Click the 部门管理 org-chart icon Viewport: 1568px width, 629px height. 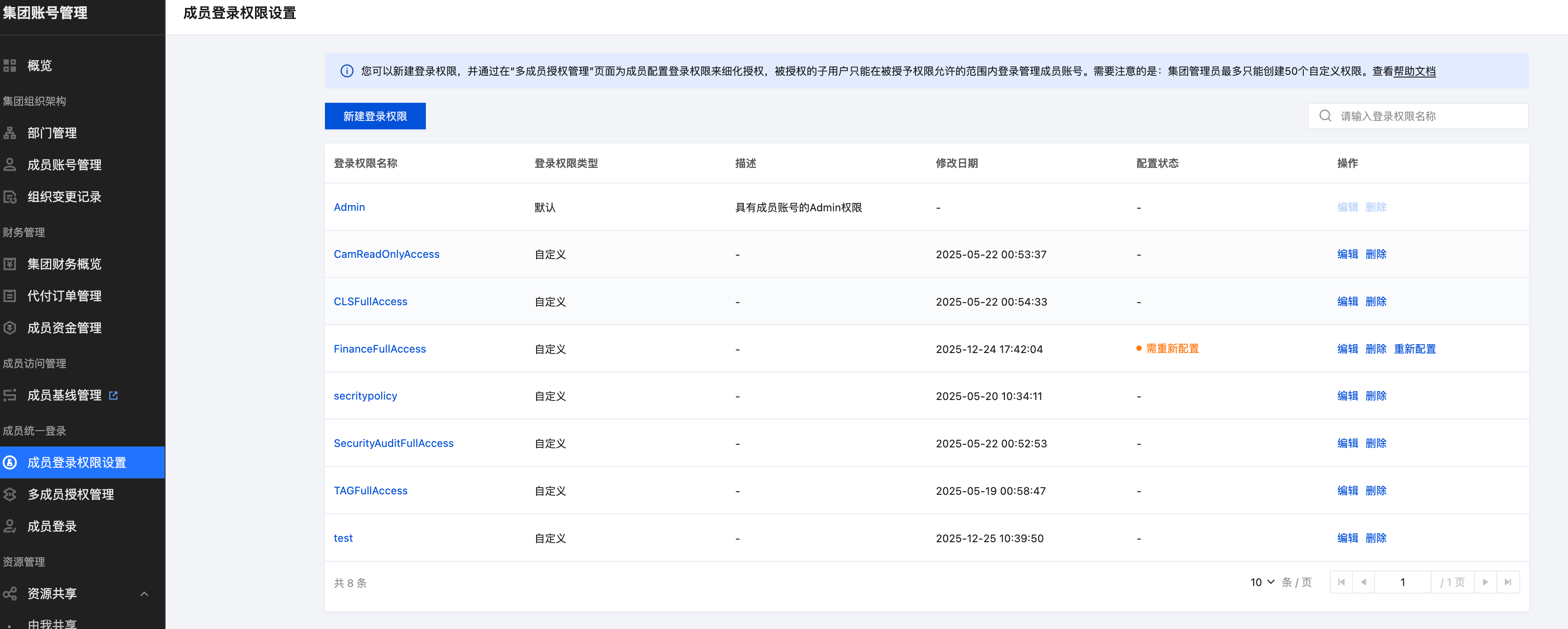point(10,133)
